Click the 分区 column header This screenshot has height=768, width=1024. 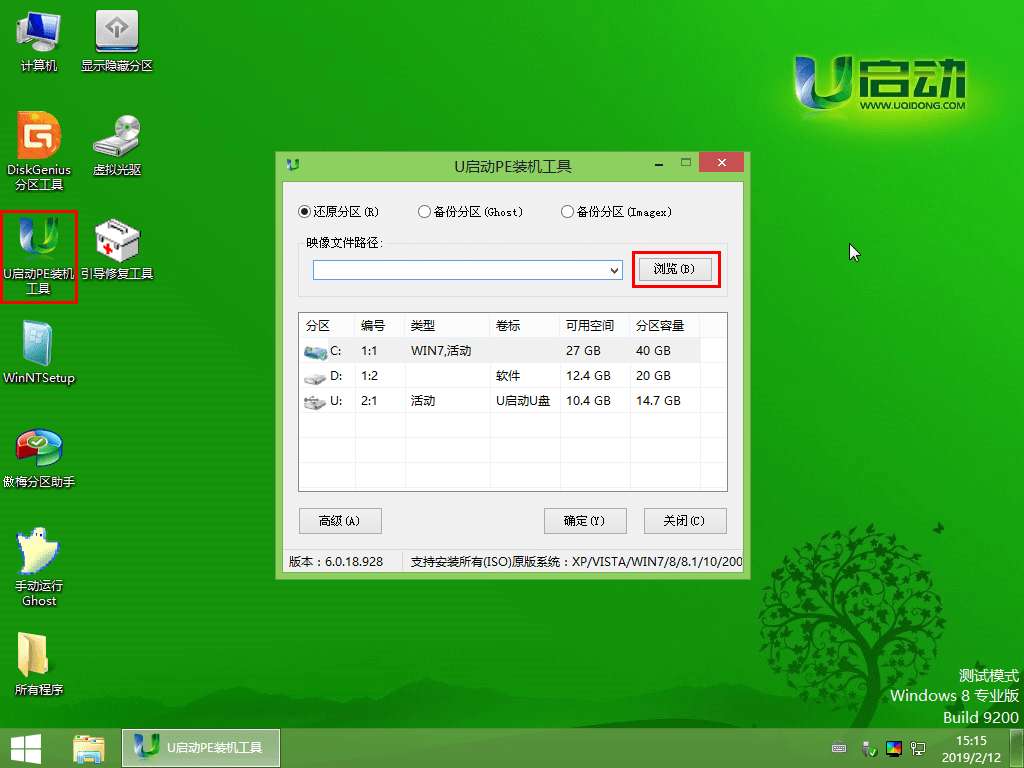[327, 325]
